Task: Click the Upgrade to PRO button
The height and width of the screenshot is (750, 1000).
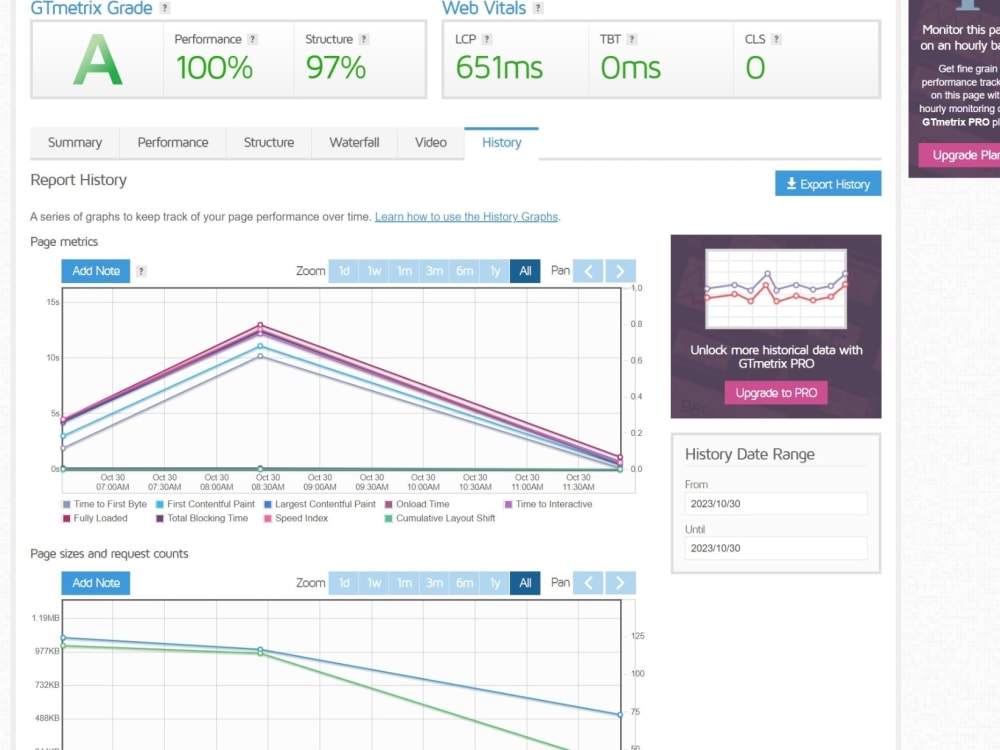Action: click(776, 393)
